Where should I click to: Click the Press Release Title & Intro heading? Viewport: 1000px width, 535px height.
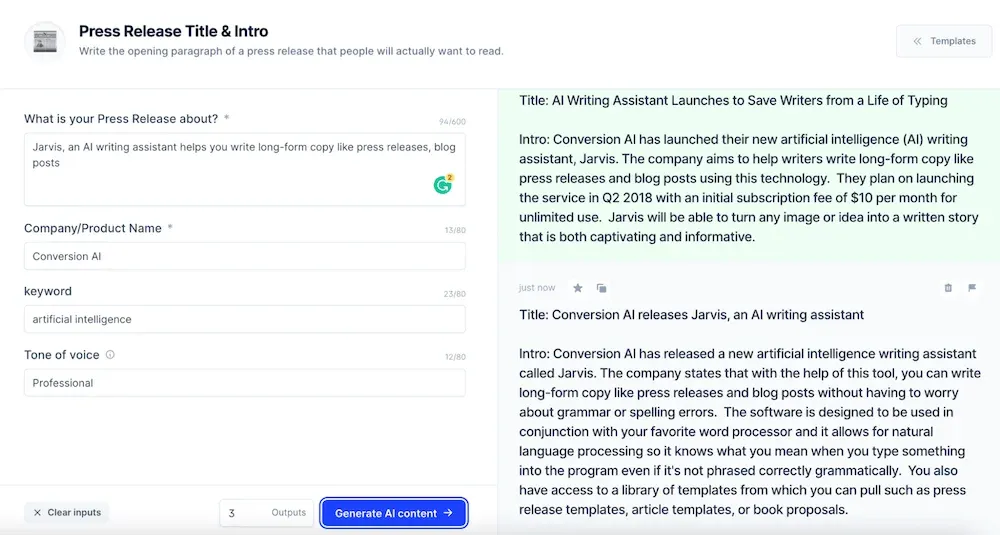coord(174,31)
